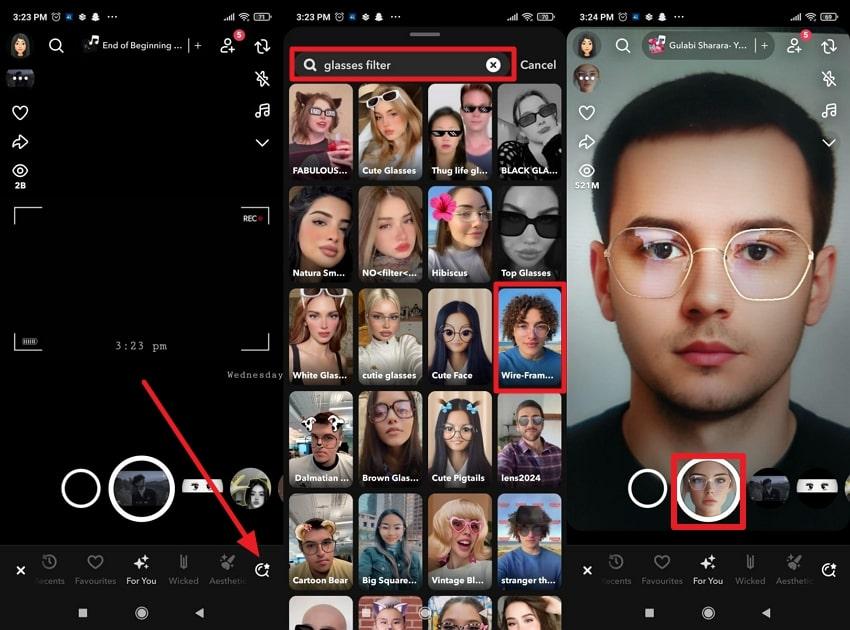Open the Top Glasses lens
The image size is (850, 630).
pos(529,233)
